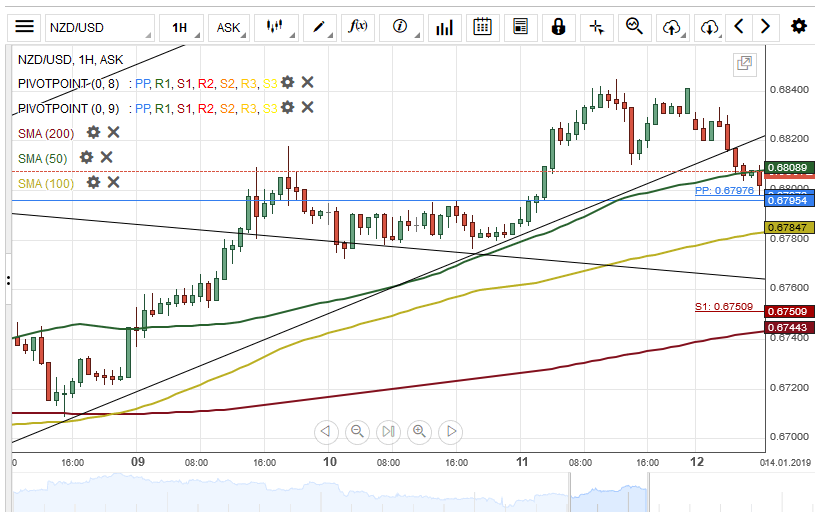Open the candlestick chart type picker

[x=275, y=27]
